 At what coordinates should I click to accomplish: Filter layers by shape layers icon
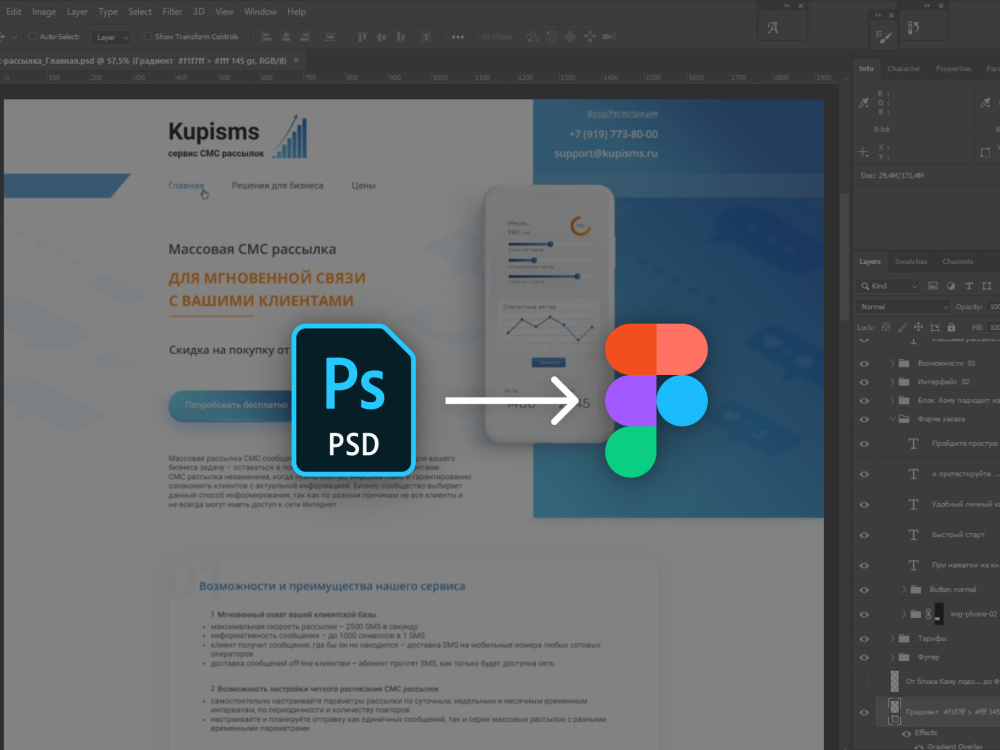point(987,286)
